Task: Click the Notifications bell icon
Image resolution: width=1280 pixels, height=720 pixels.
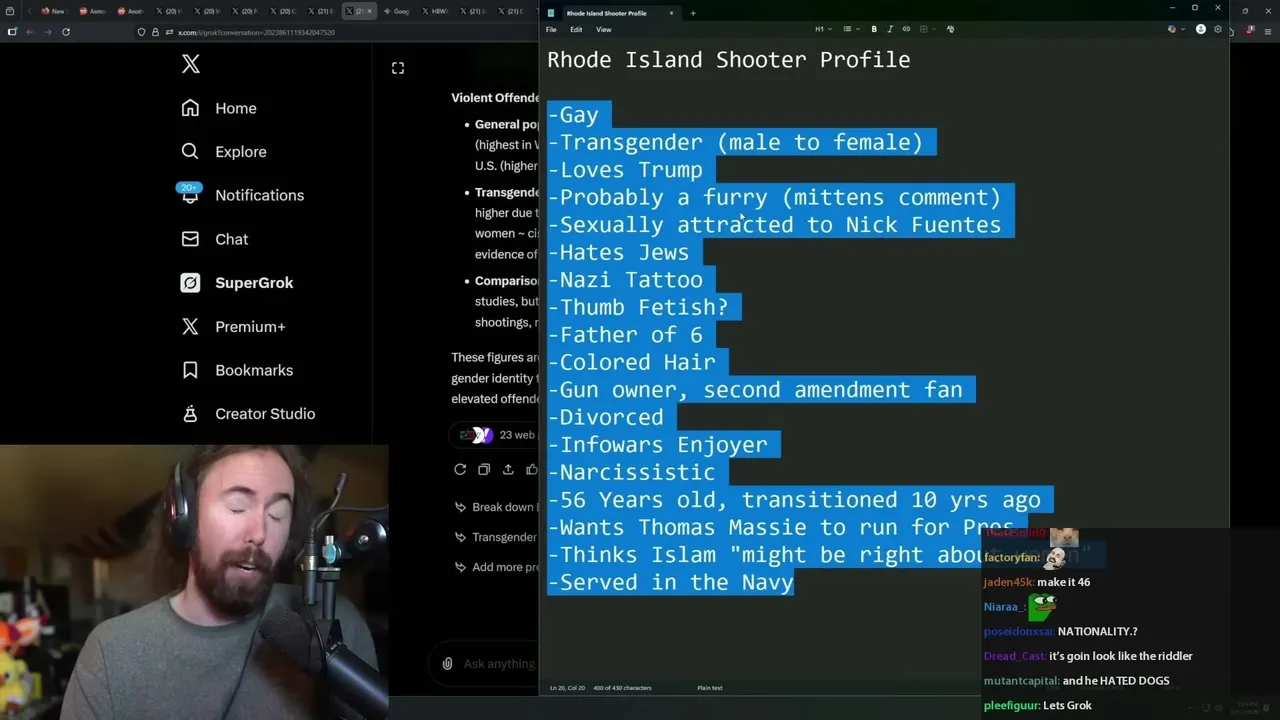Action: click(x=190, y=195)
